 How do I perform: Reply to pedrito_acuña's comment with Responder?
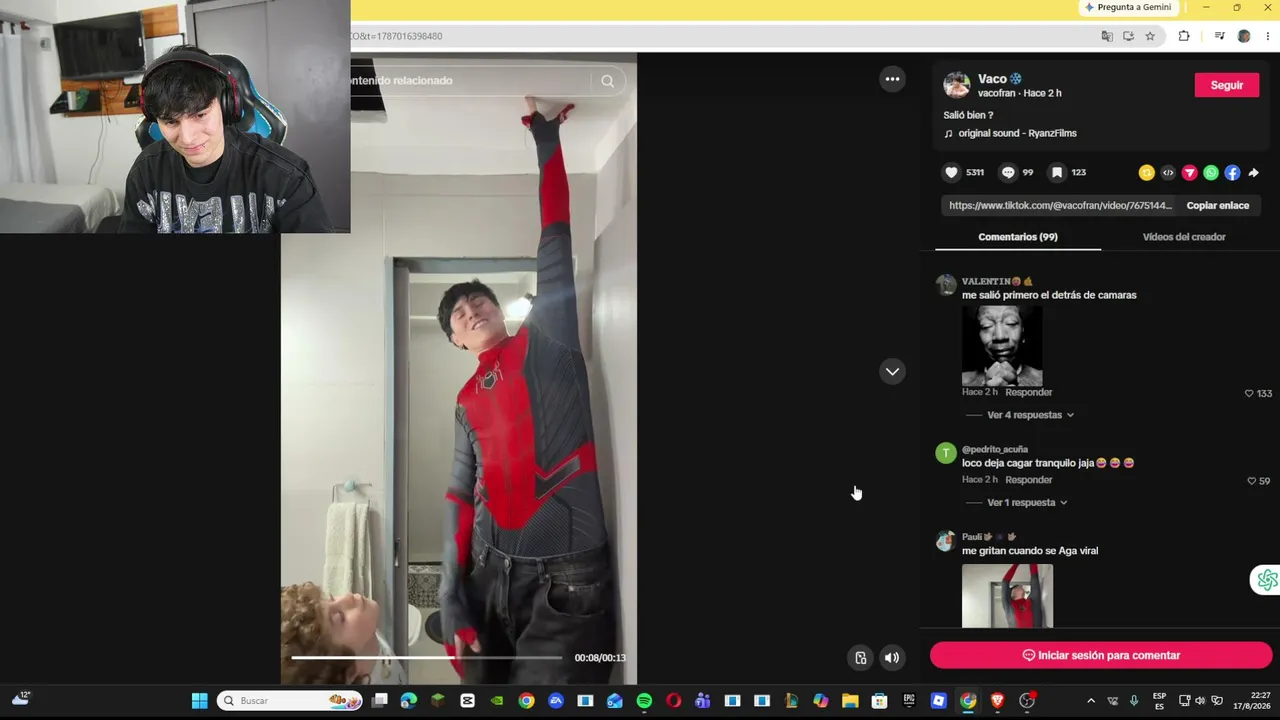[1029, 480]
